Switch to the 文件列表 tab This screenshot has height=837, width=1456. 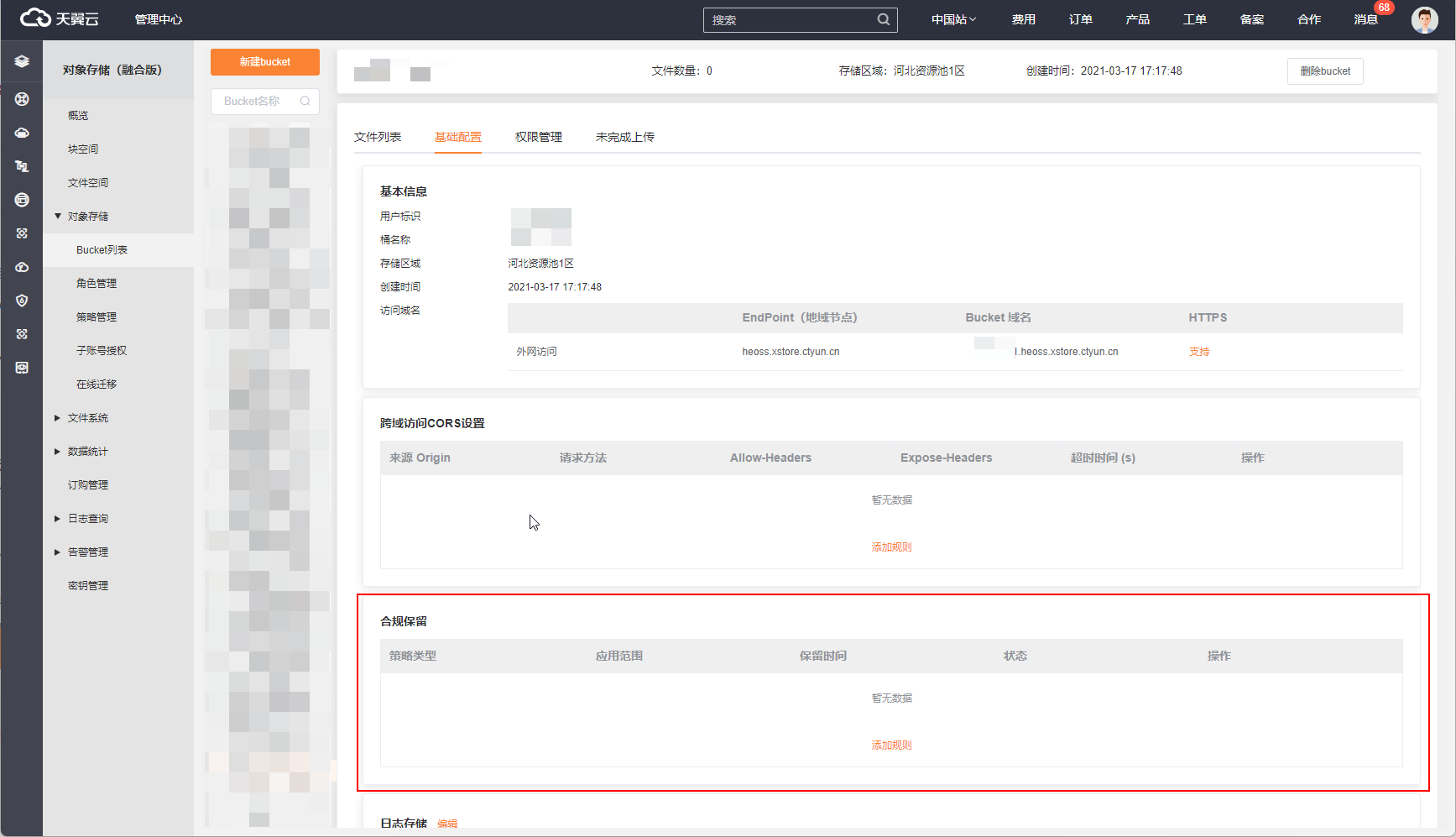(x=378, y=137)
